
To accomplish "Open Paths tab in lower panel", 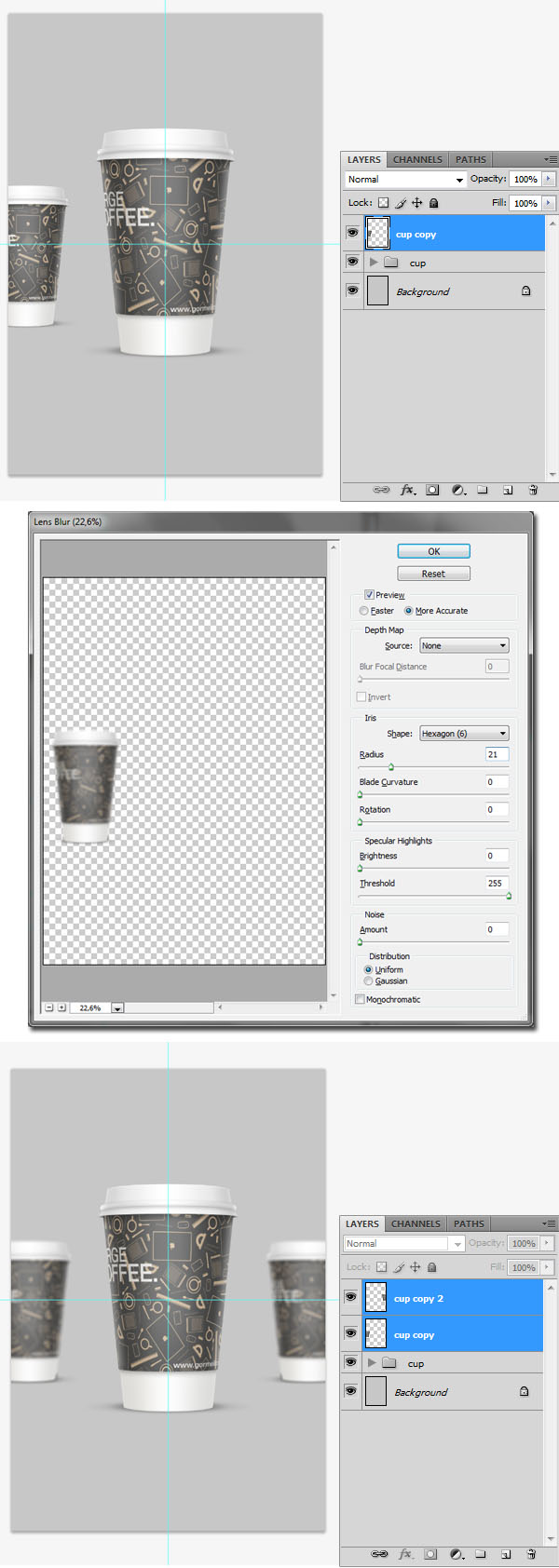I will [469, 1223].
